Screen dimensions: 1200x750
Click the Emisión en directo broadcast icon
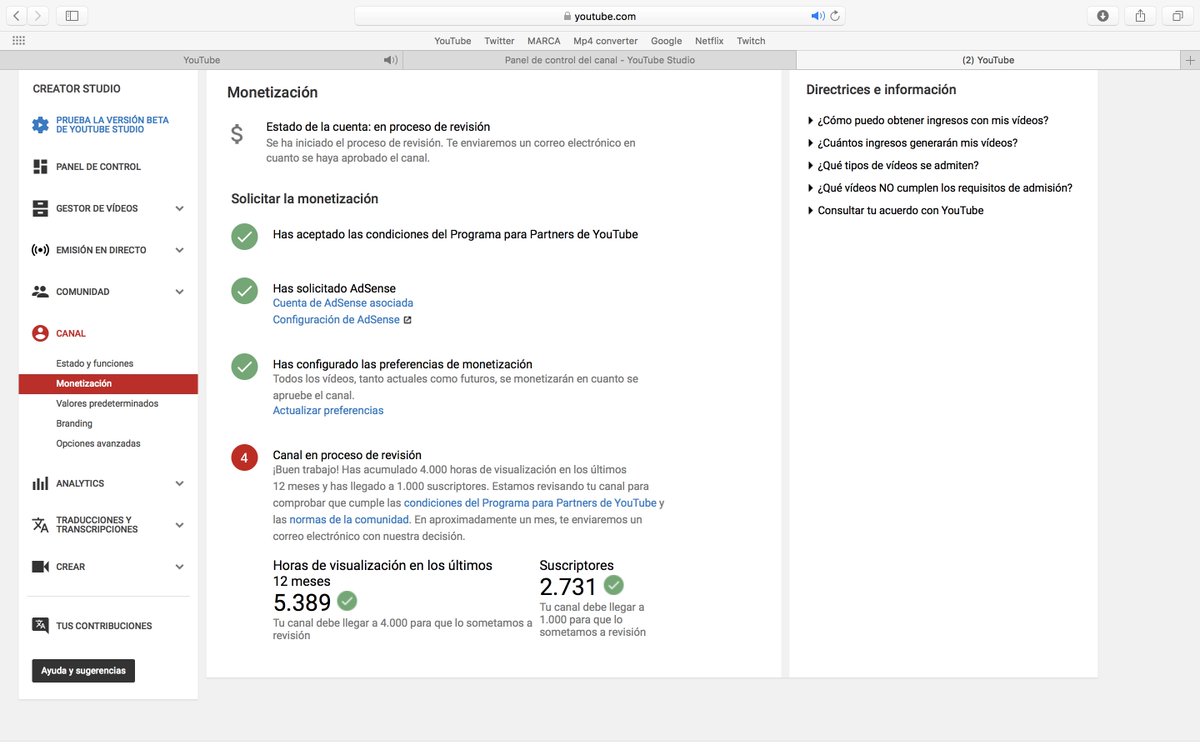coord(40,250)
